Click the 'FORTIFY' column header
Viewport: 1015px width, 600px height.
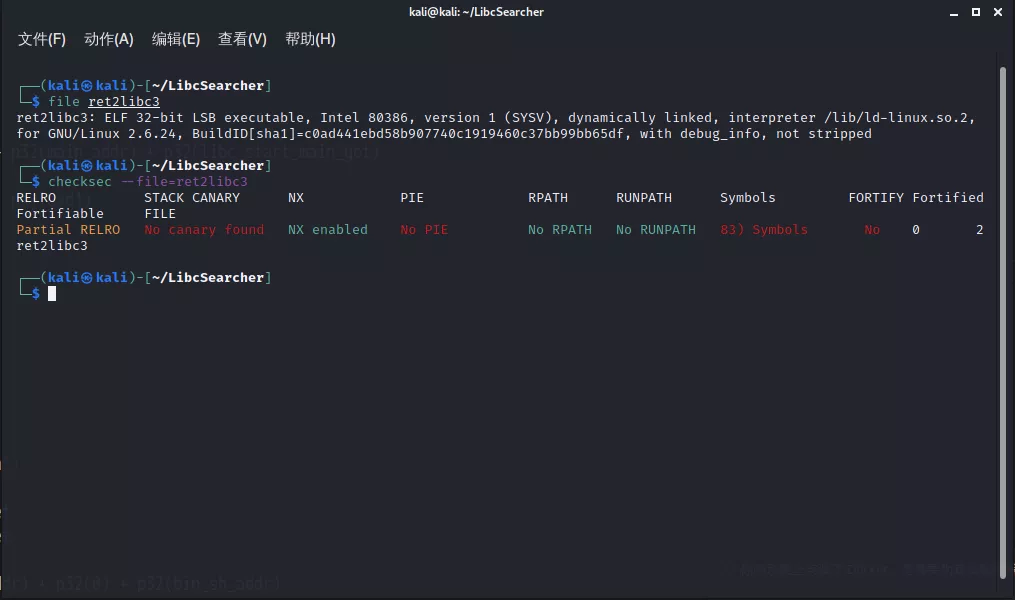(876, 197)
